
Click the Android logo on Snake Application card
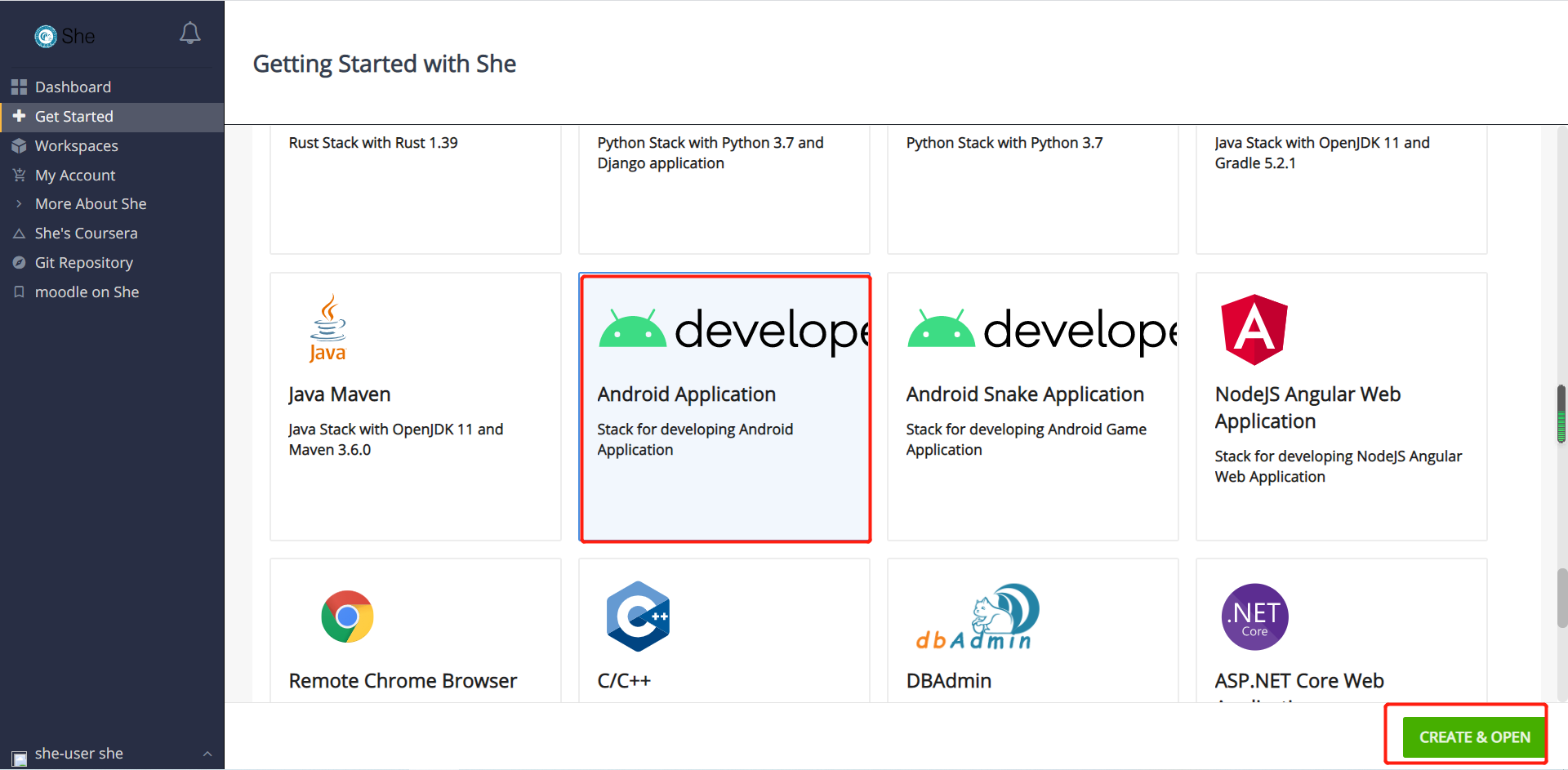[941, 328]
